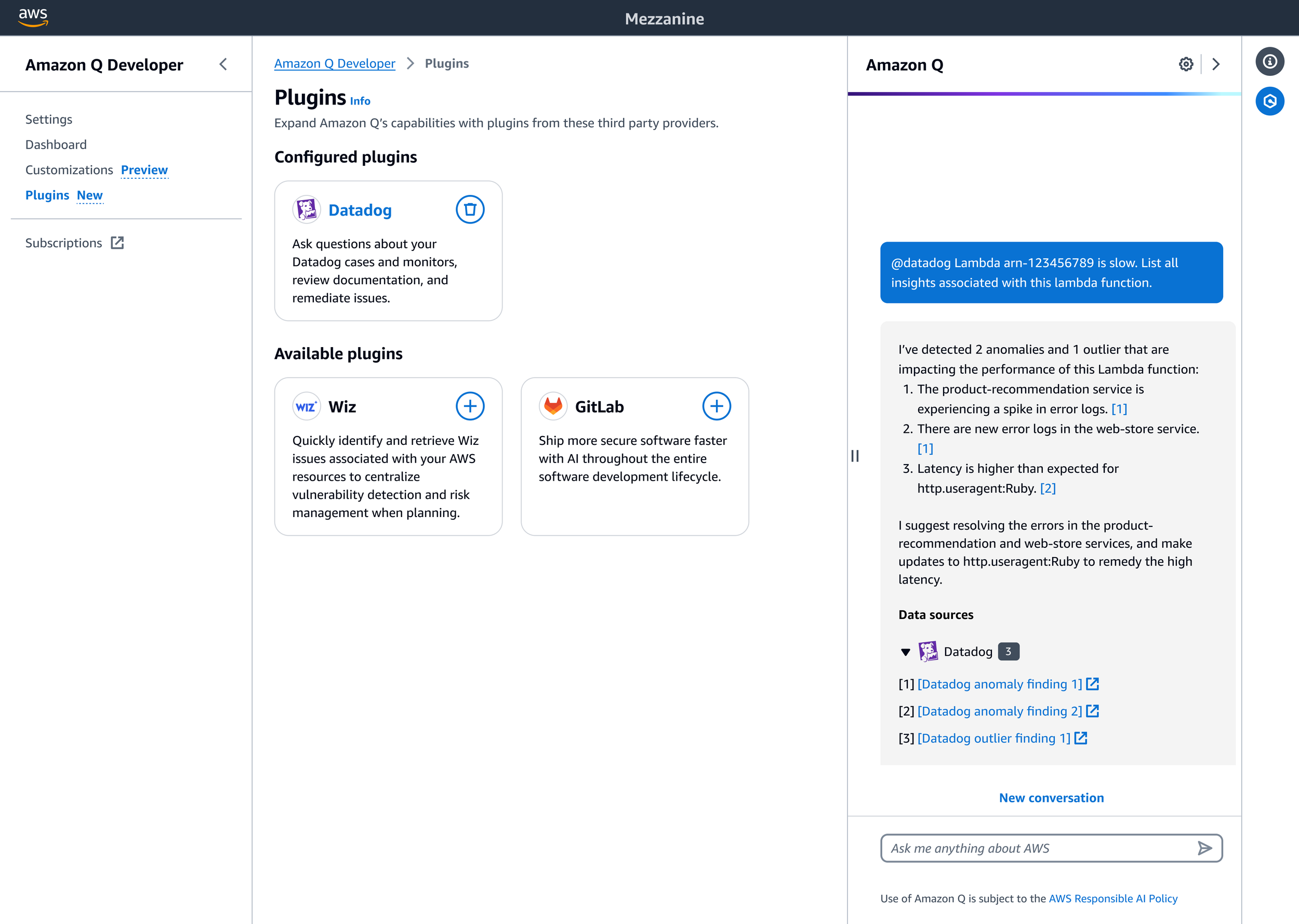Add the Wiz plugin with plus icon
Image resolution: width=1299 pixels, height=924 pixels.
tap(470, 406)
